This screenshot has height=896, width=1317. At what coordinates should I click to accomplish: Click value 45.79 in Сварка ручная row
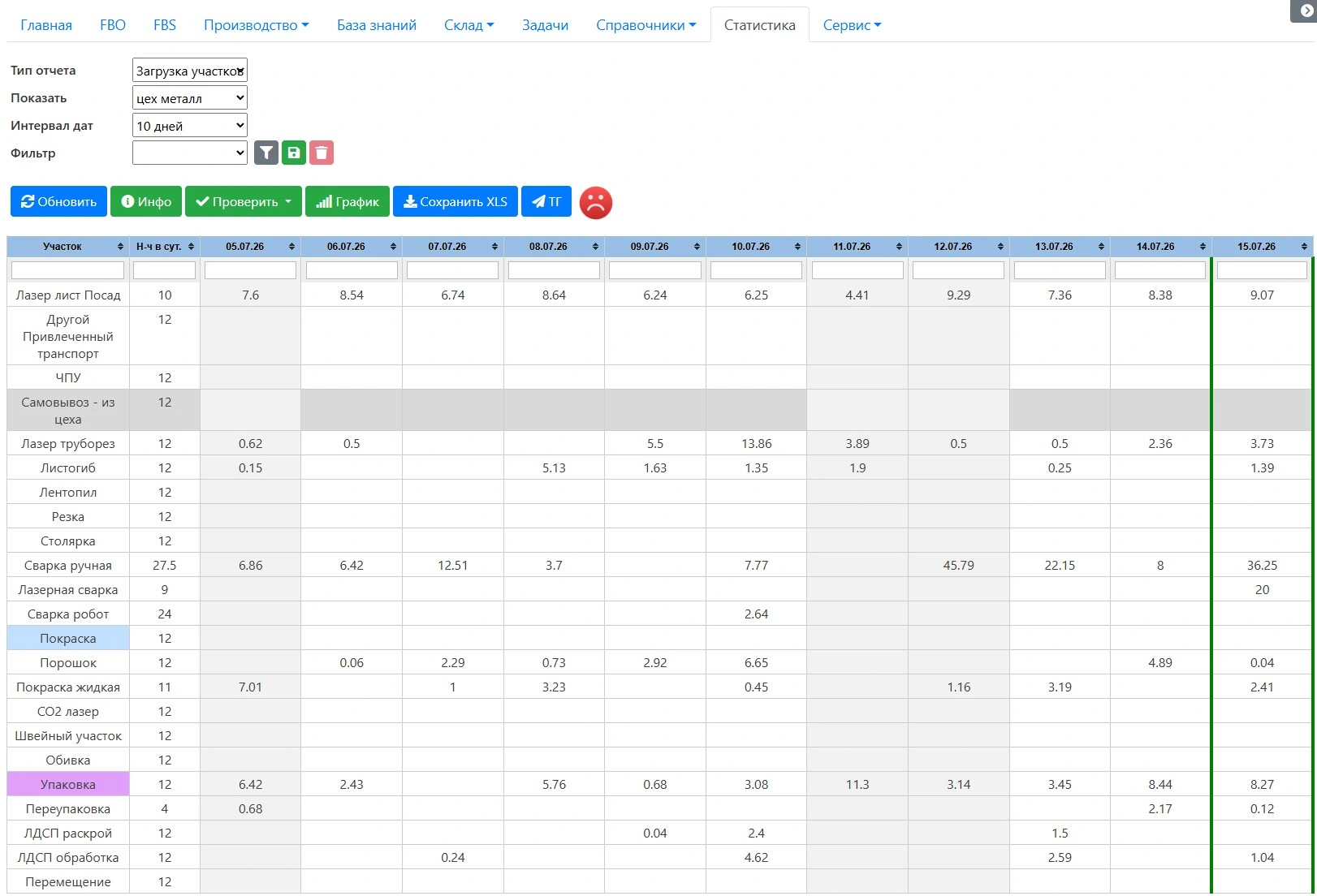(959, 566)
